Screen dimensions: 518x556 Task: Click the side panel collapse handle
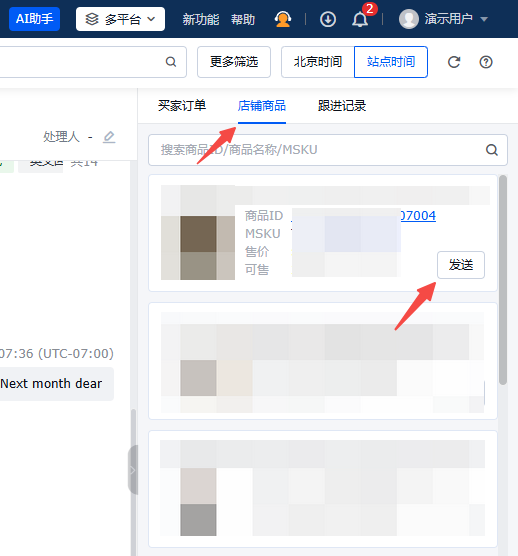point(133,470)
